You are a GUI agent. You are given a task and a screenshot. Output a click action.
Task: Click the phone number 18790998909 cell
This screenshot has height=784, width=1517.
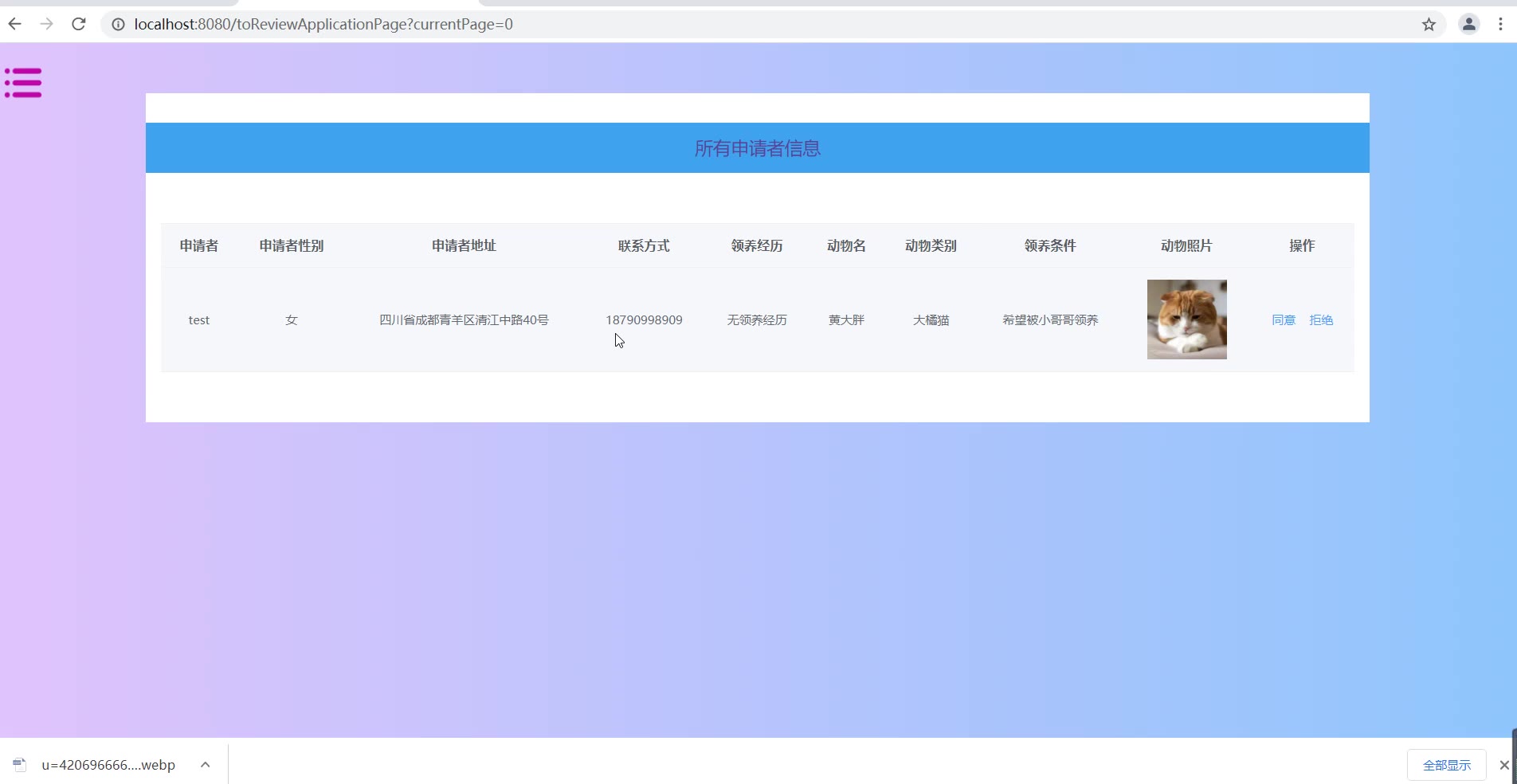[x=644, y=319]
